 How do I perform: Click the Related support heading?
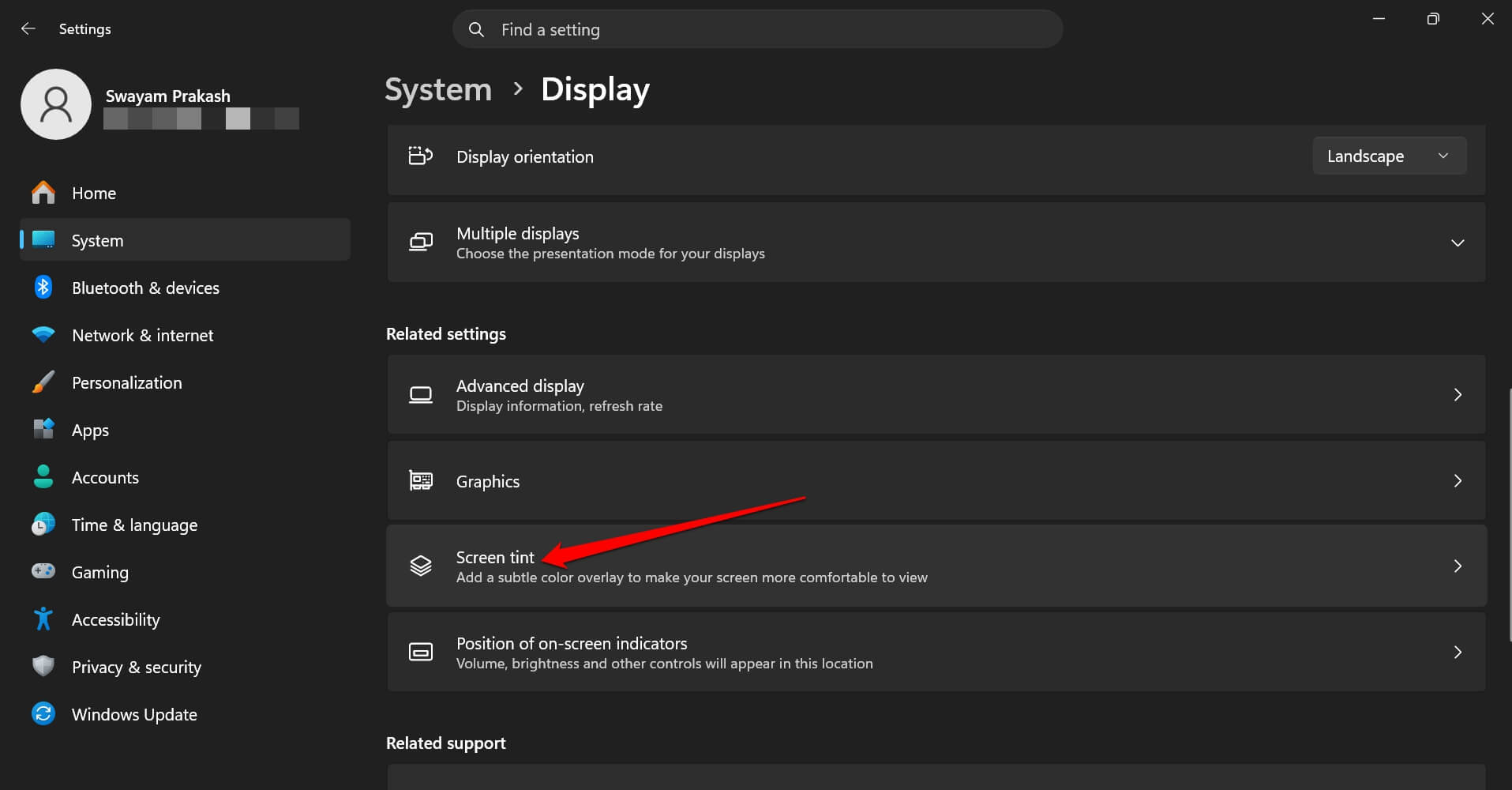point(446,743)
